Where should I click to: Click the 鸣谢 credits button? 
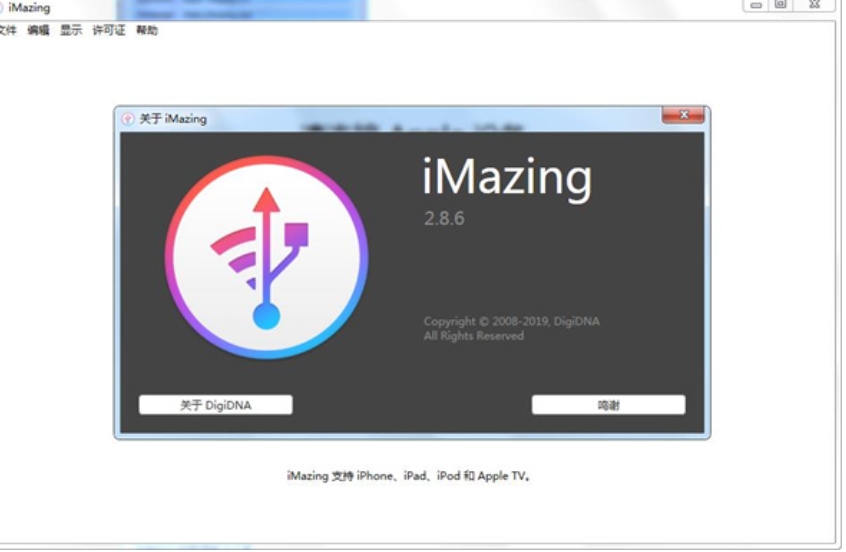point(609,405)
